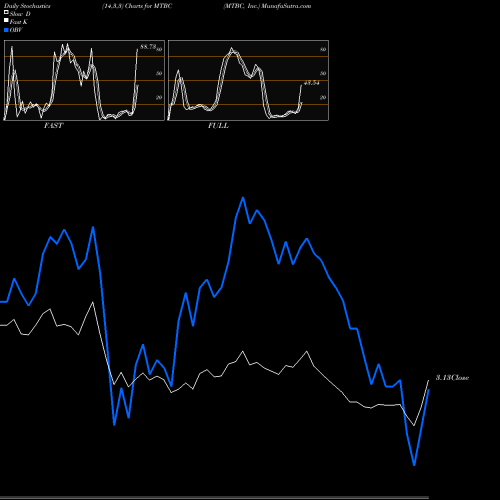The height and width of the screenshot is (500, 500).
Task: Click the 'Daily Stochastics' title text
Action: point(27,6)
